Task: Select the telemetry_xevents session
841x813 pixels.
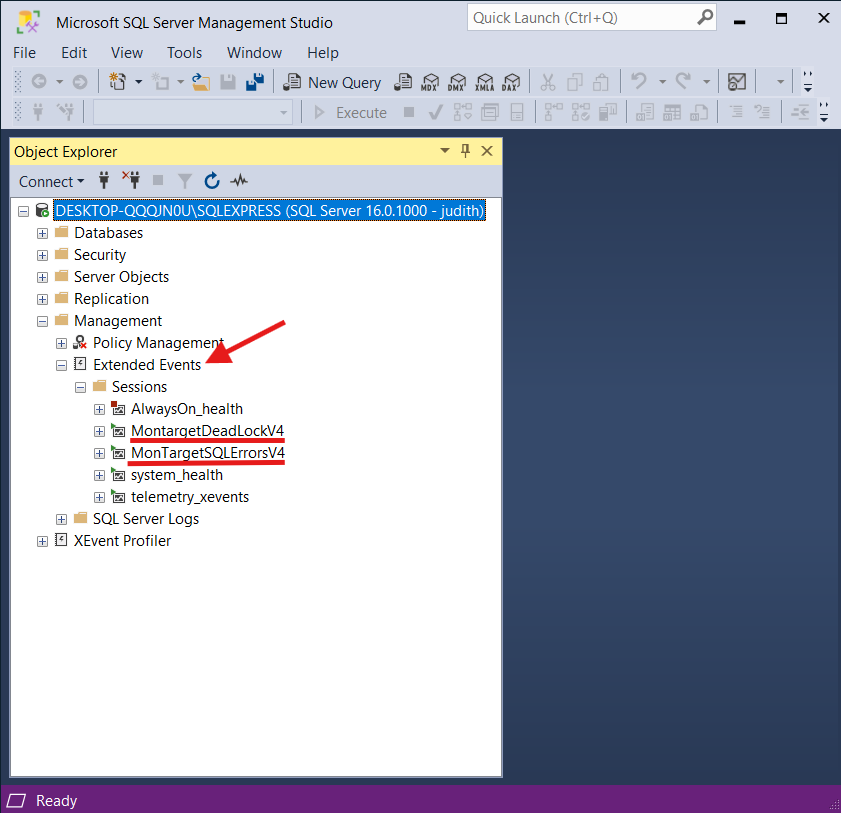Action: coord(190,497)
